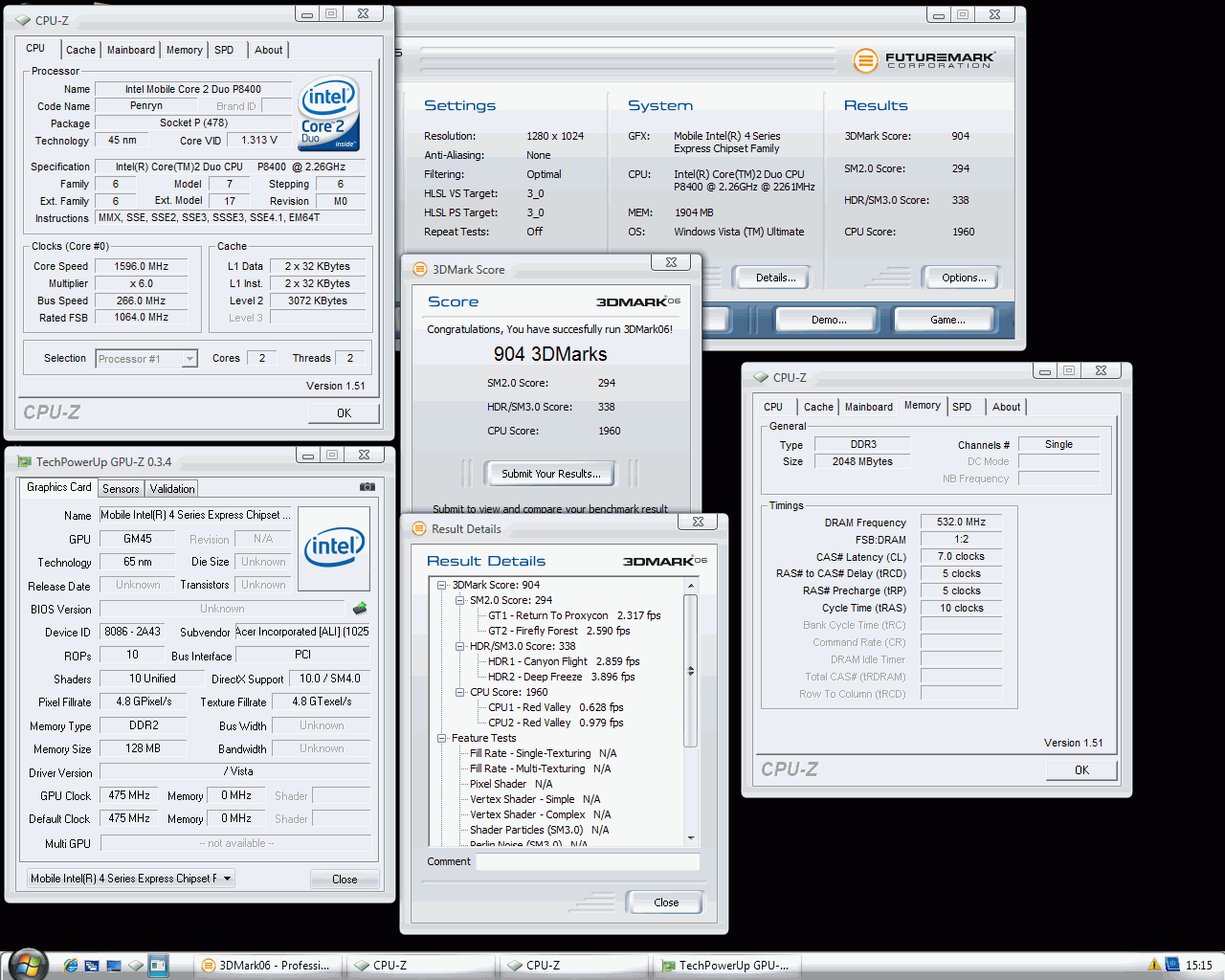This screenshot has width=1225, height=980.
Task: Select Vertex Shader - Complex row
Action: coord(540,814)
